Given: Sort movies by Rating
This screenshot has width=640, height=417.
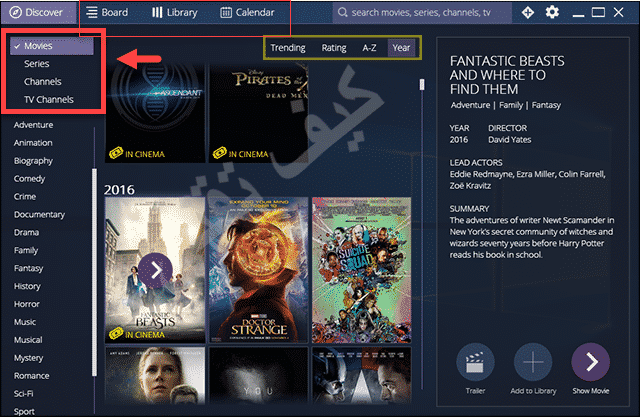Looking at the screenshot, I should [x=334, y=48].
